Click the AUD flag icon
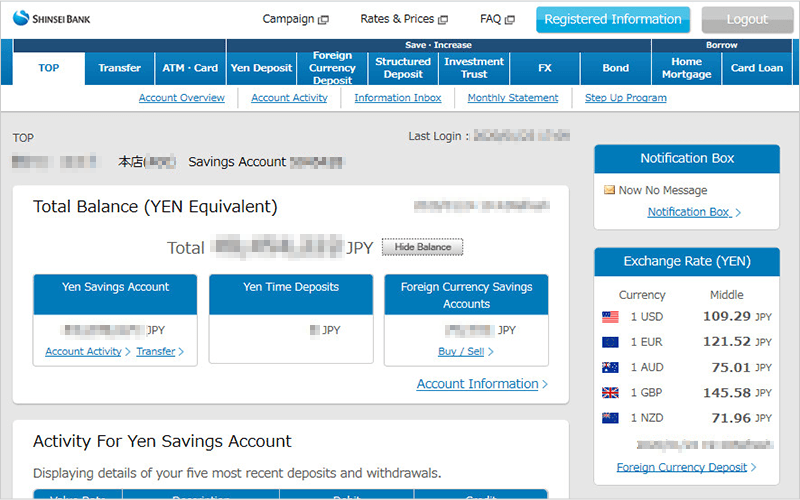Viewport: 800px width, 500px height. (610, 367)
